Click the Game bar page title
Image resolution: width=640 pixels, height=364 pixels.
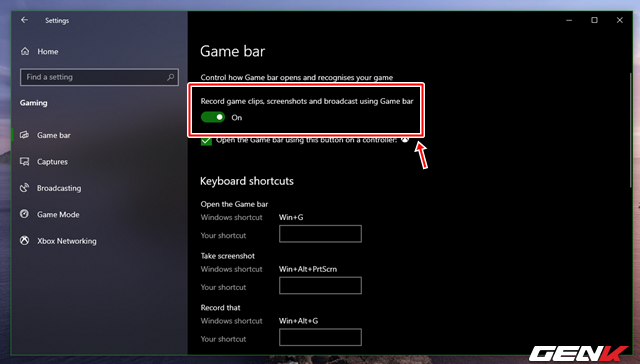click(x=233, y=51)
